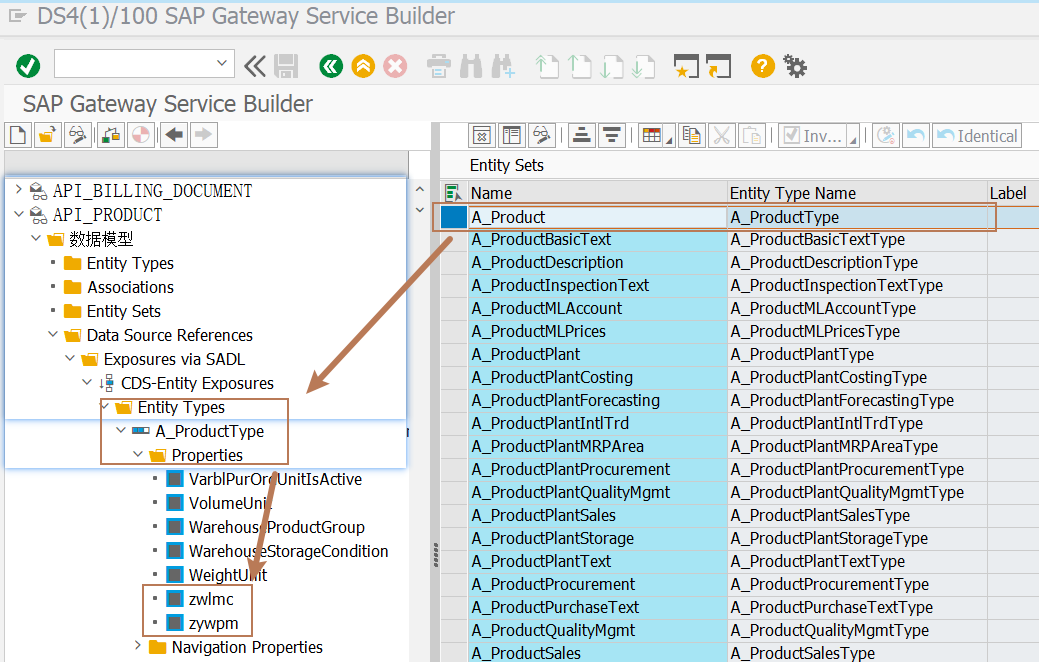Click the Last Page icon
The height and width of the screenshot is (662, 1039).
[x=643, y=66]
